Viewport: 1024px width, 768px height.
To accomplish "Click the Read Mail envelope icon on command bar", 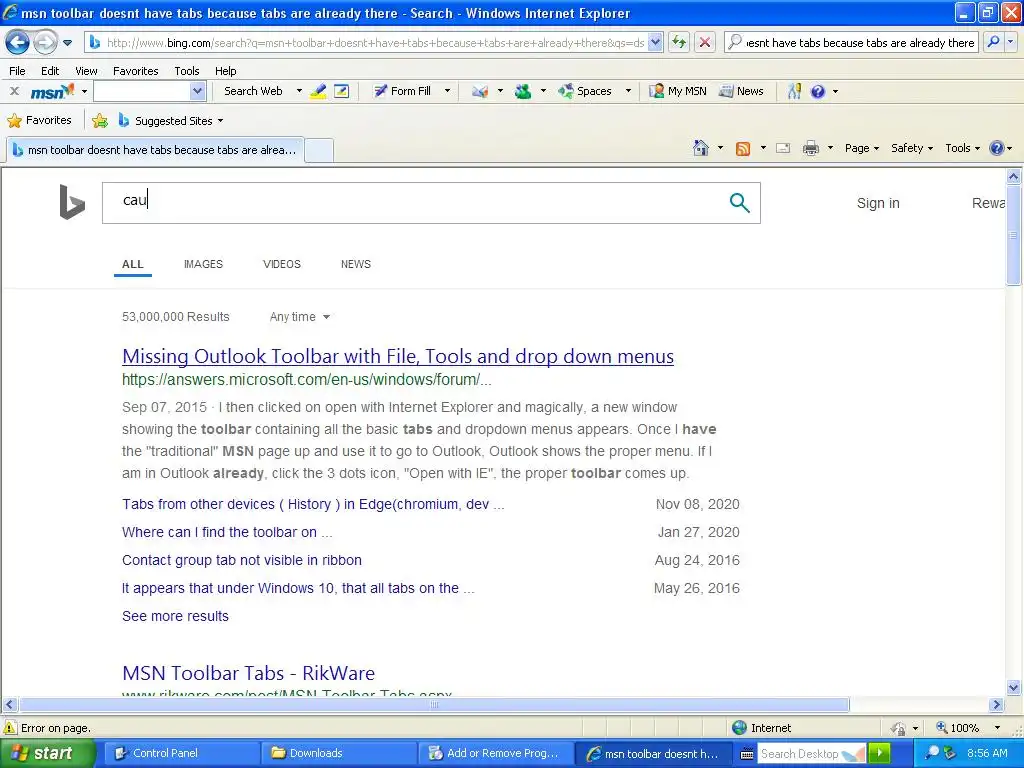I will click(783, 148).
